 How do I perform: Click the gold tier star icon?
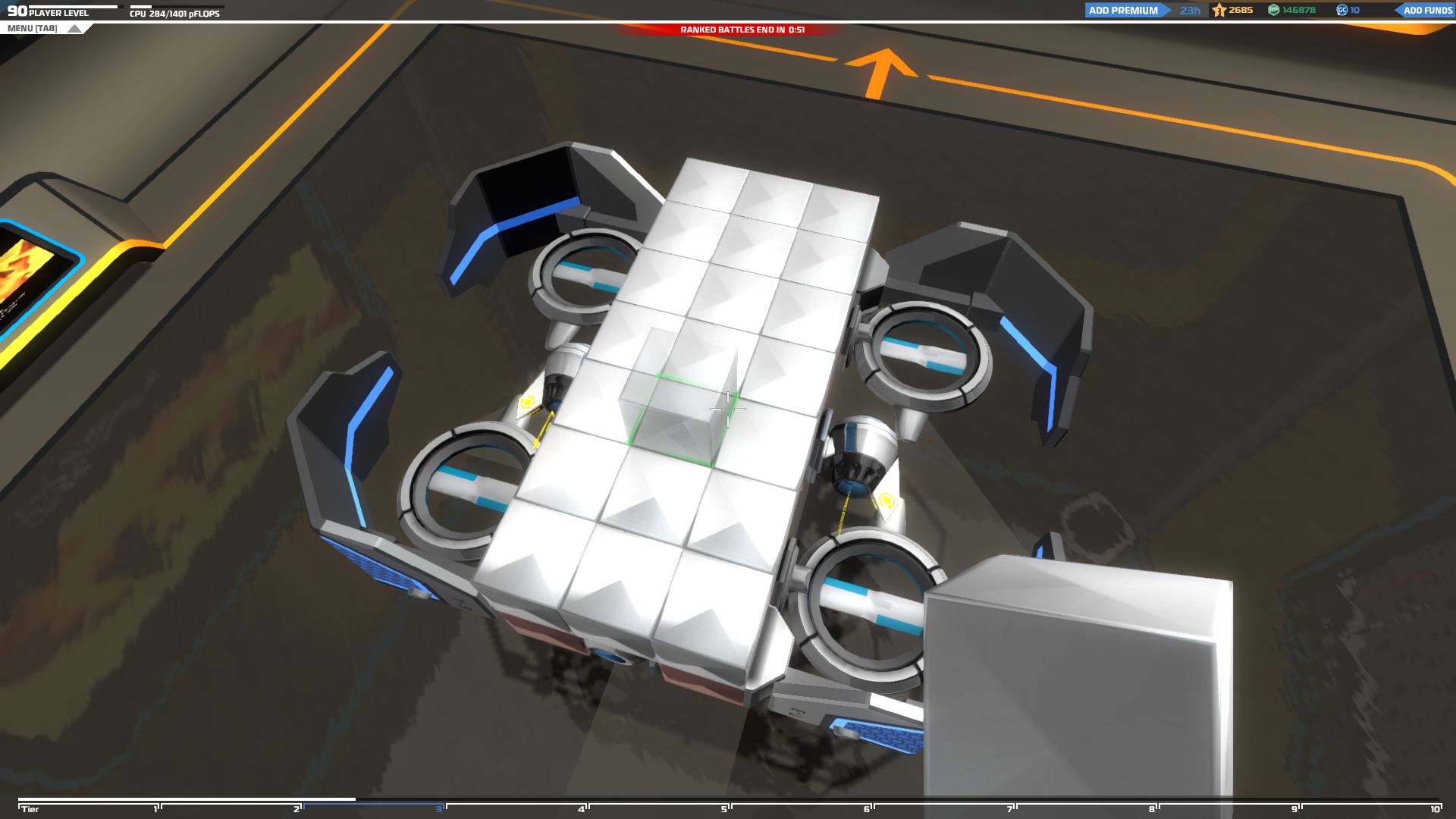pos(1219,11)
